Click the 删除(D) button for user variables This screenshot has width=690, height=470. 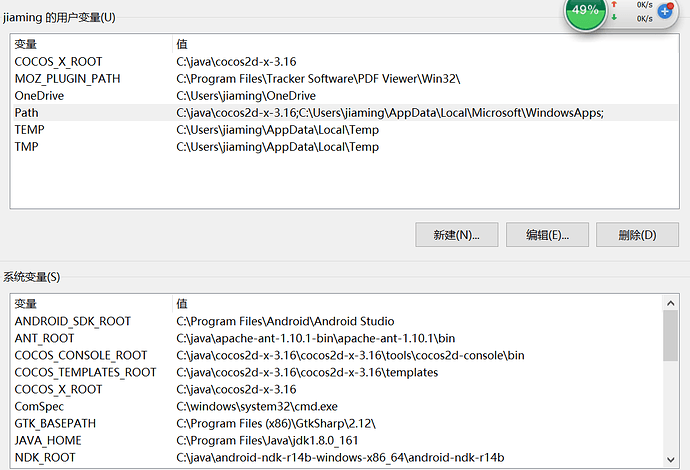(x=637, y=235)
